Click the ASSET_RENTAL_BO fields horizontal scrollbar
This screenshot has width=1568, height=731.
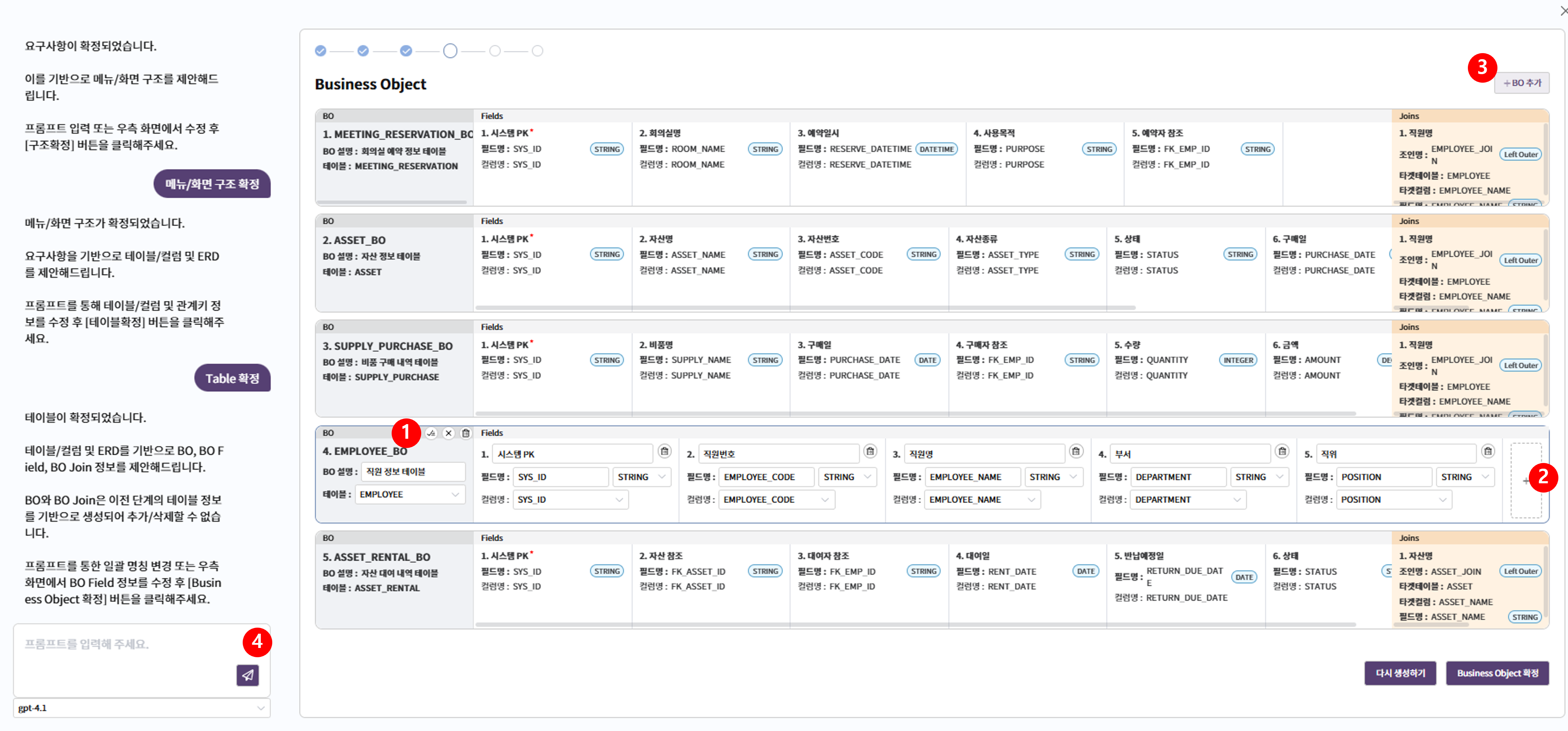coord(915,624)
